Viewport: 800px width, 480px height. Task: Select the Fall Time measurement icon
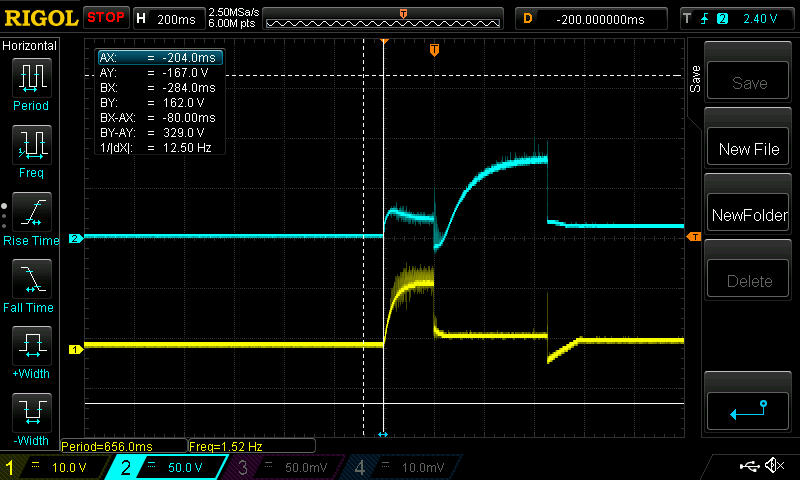31,285
